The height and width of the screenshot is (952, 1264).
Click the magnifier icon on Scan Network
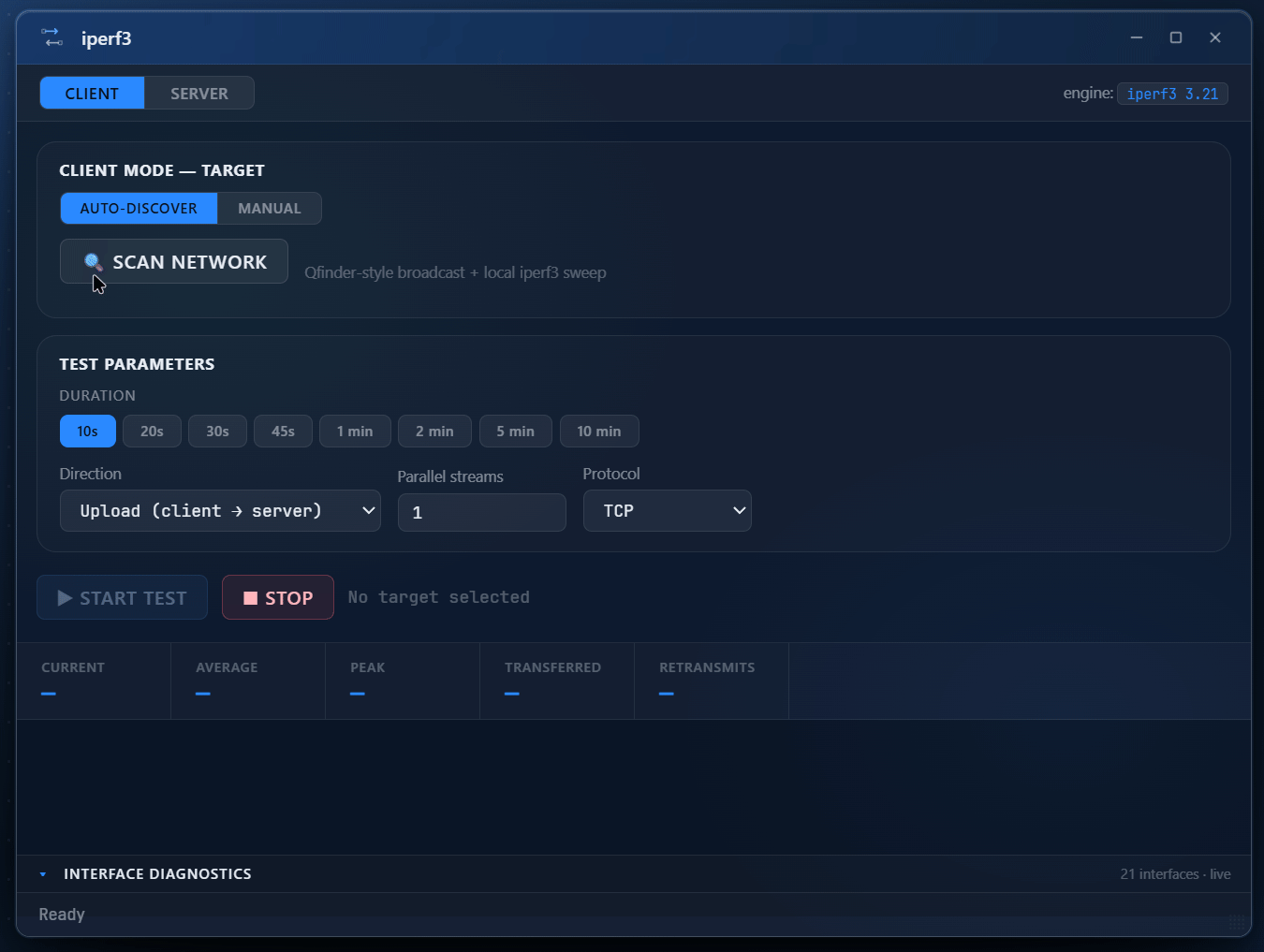coord(93,261)
